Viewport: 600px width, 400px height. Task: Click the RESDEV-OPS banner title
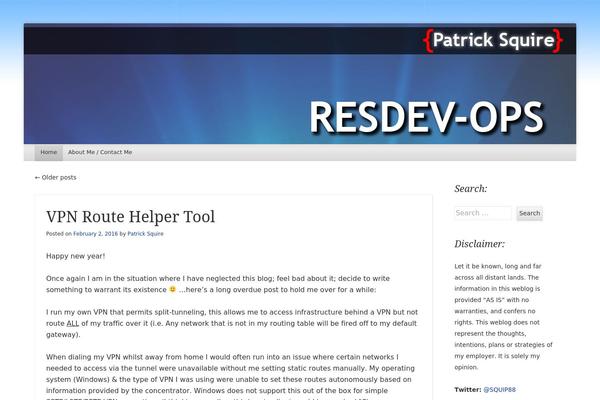(426, 117)
